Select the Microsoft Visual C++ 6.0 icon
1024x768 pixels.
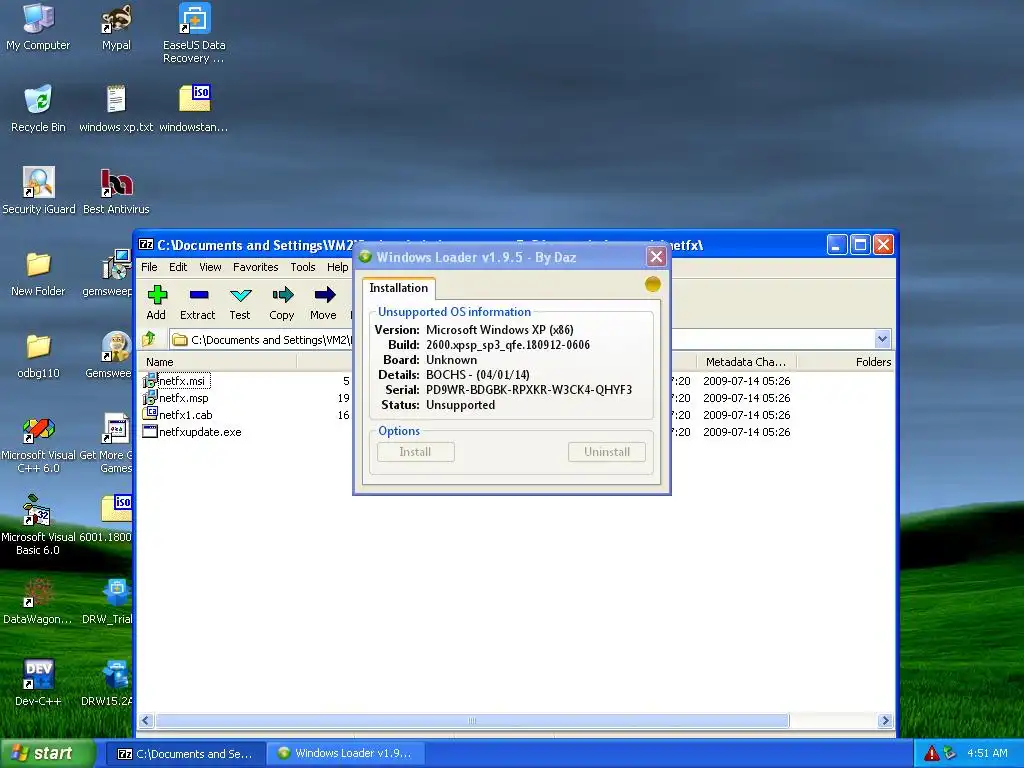(x=39, y=445)
